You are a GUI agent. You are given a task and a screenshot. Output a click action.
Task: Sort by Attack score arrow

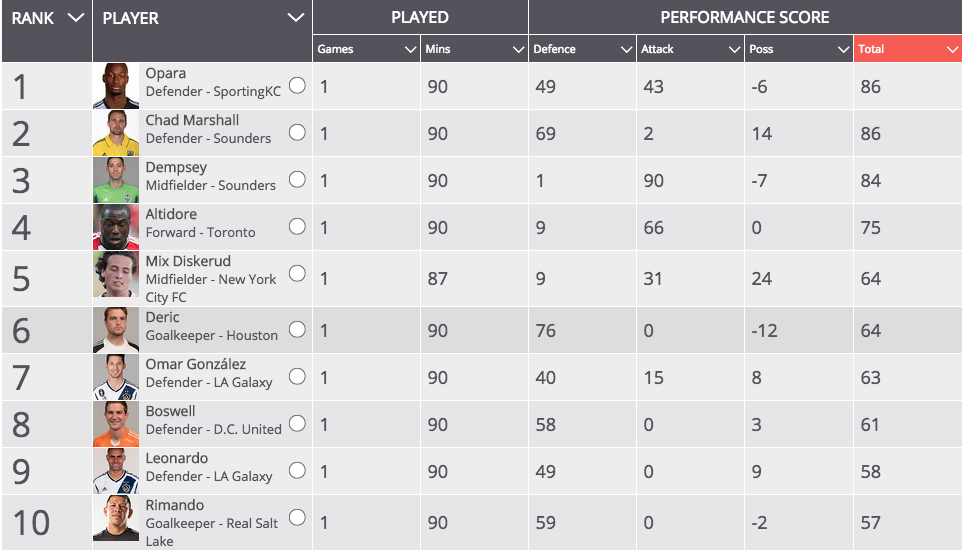pos(734,49)
